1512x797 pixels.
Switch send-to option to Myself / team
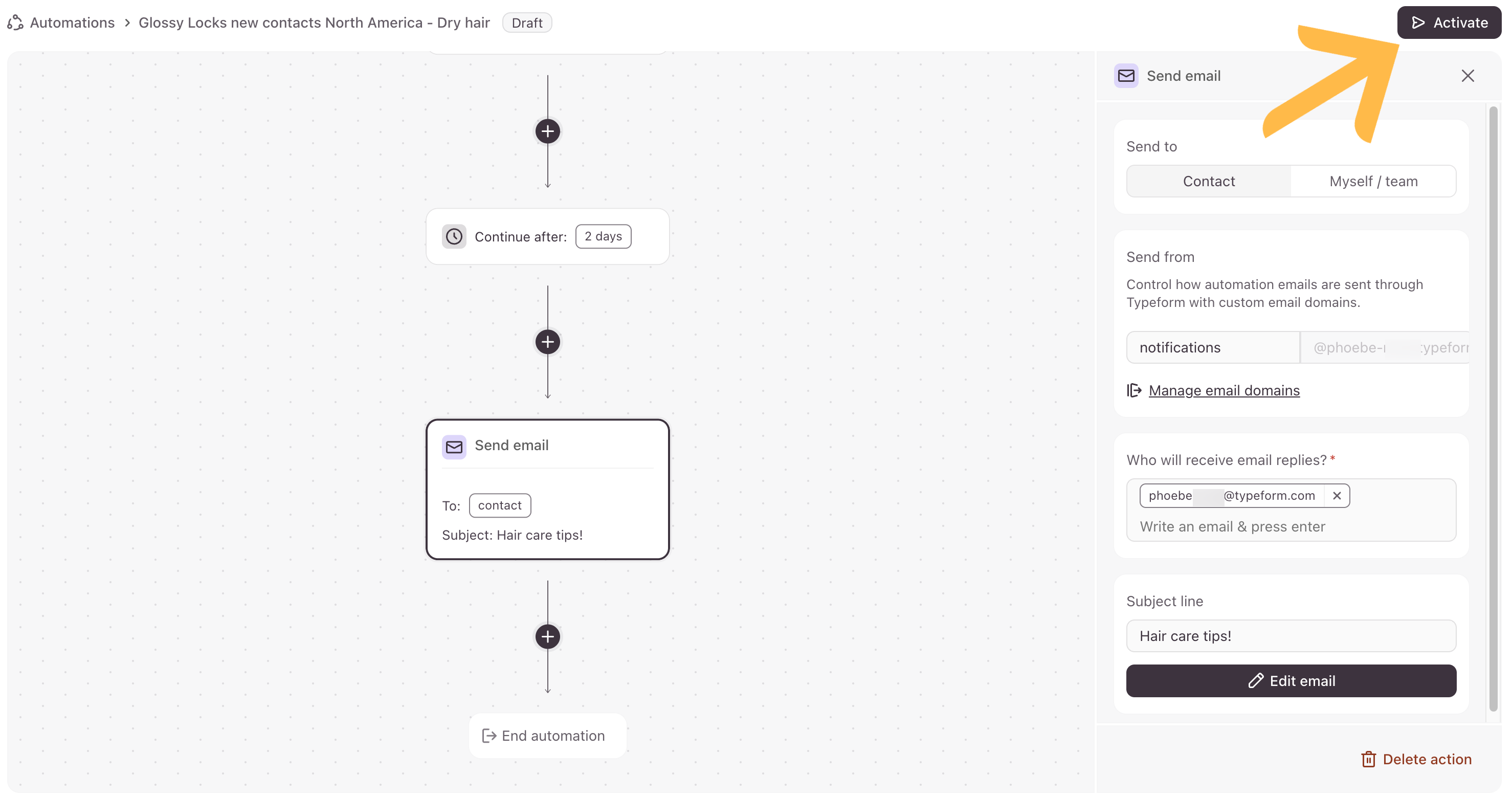1373,182
